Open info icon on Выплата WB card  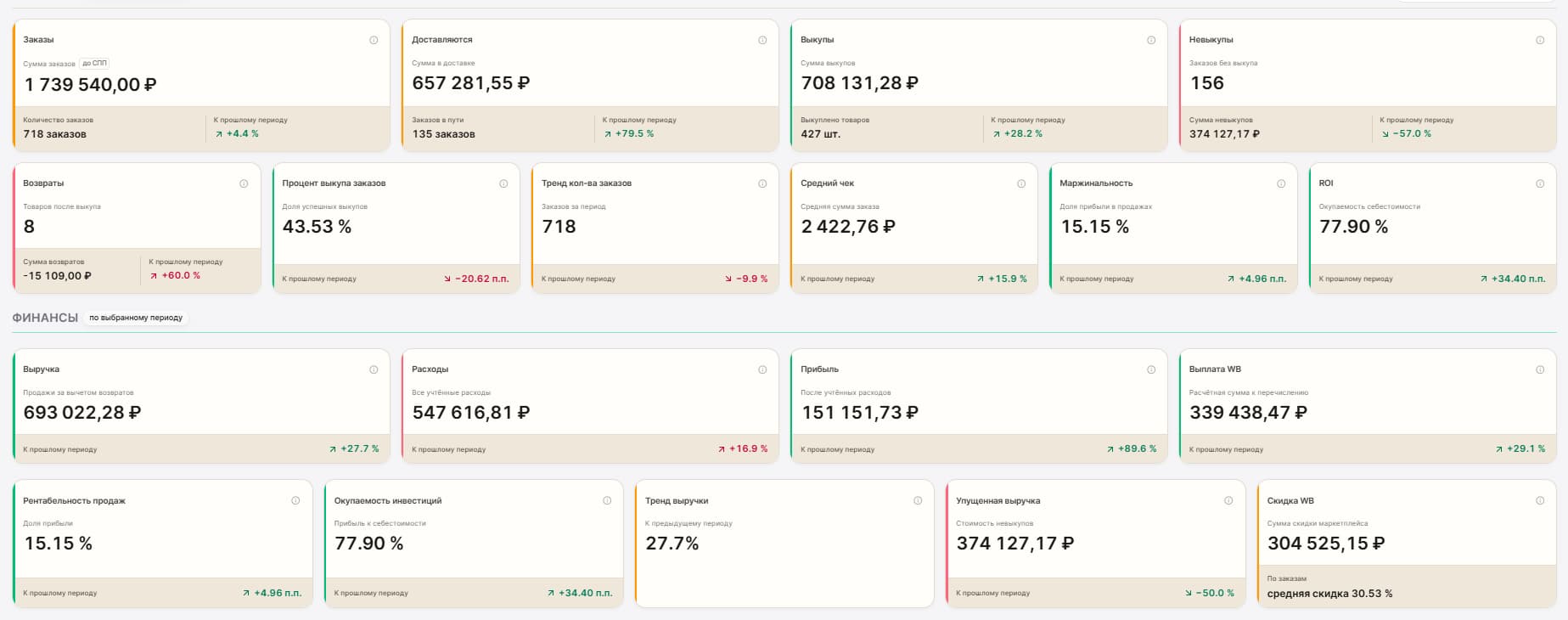coord(1540,369)
